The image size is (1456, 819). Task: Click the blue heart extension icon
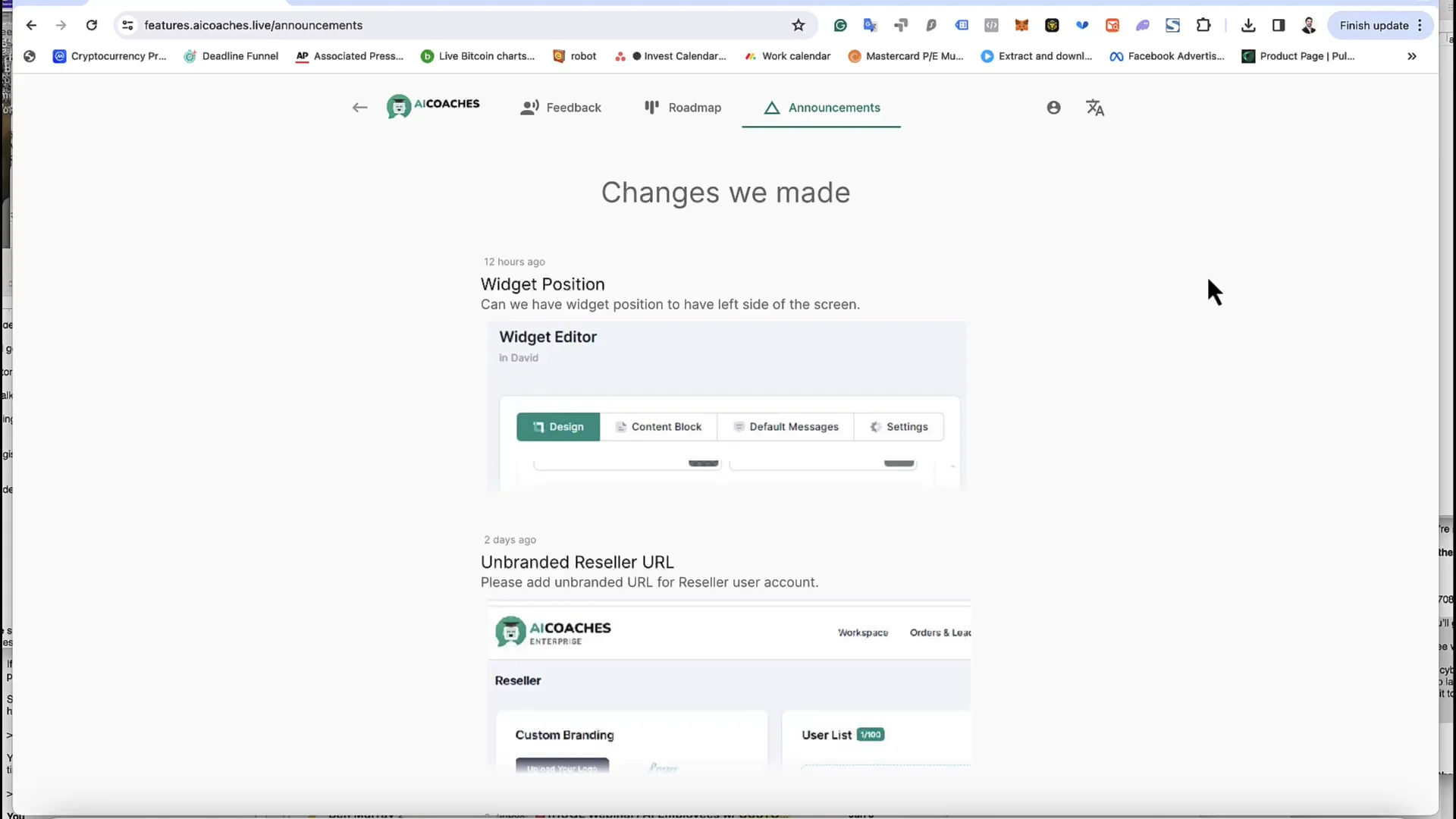pos(1082,25)
